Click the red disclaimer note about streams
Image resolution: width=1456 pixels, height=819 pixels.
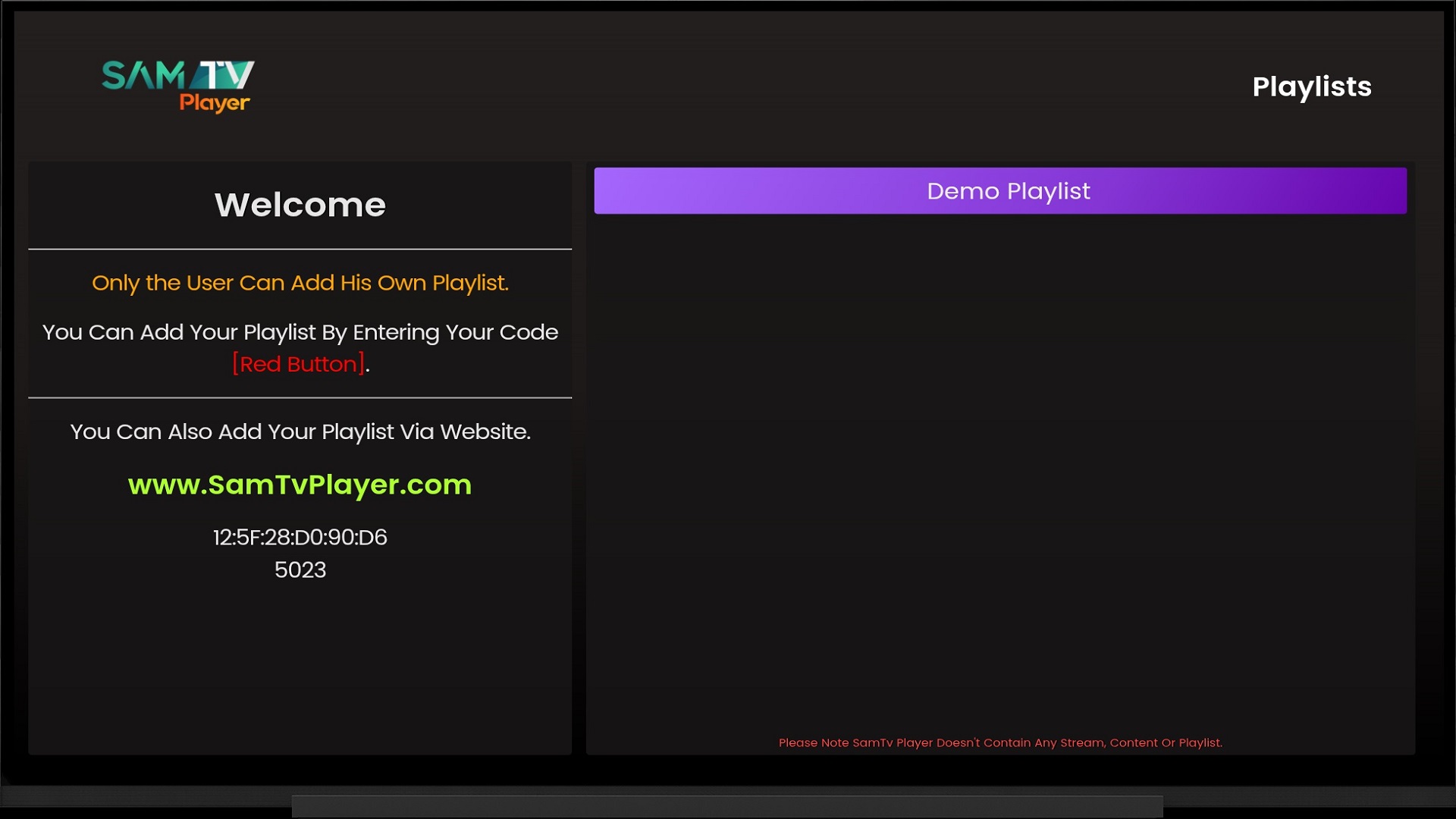click(1000, 742)
